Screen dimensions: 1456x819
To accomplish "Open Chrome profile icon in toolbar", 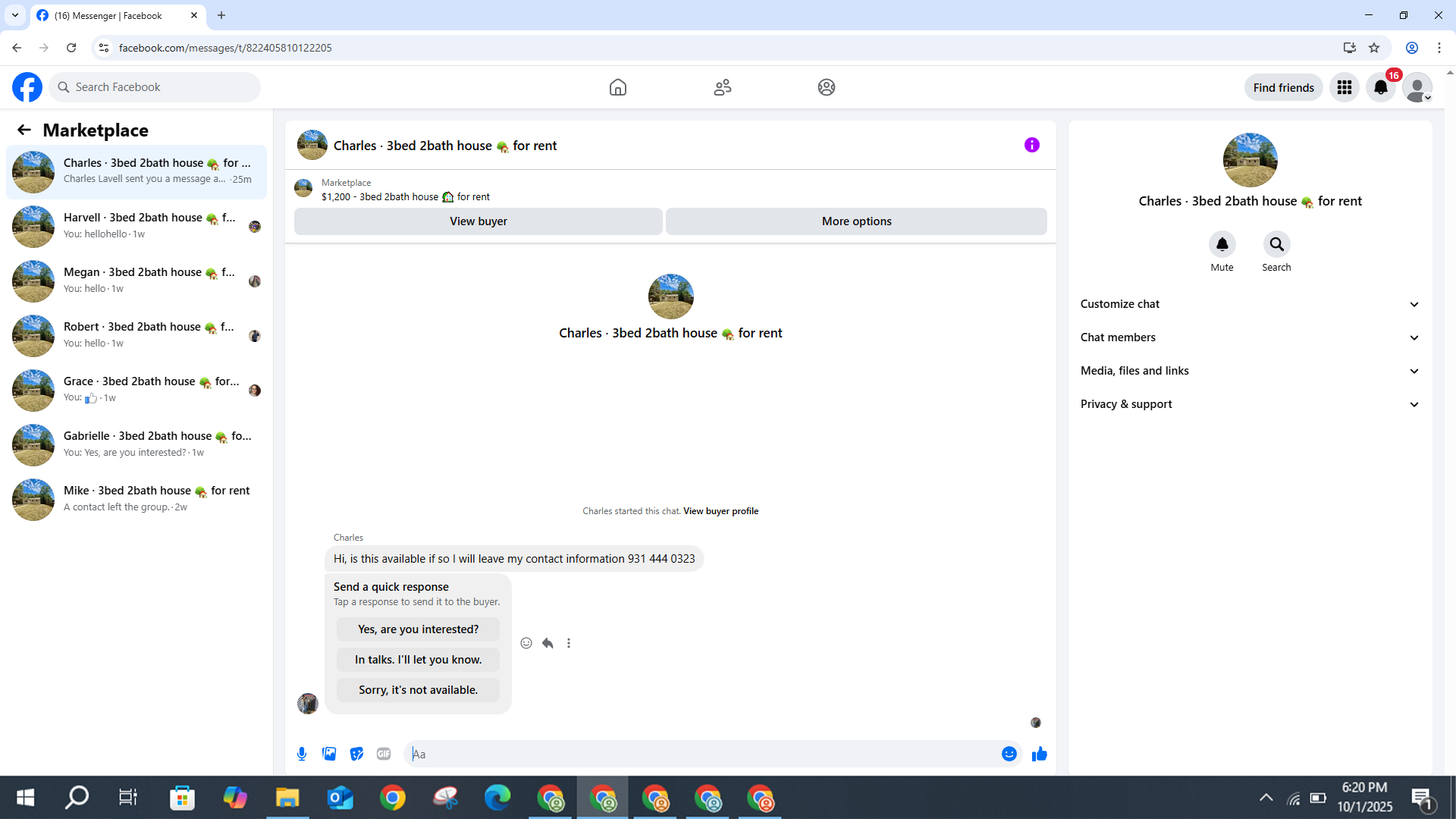I will click(1412, 48).
